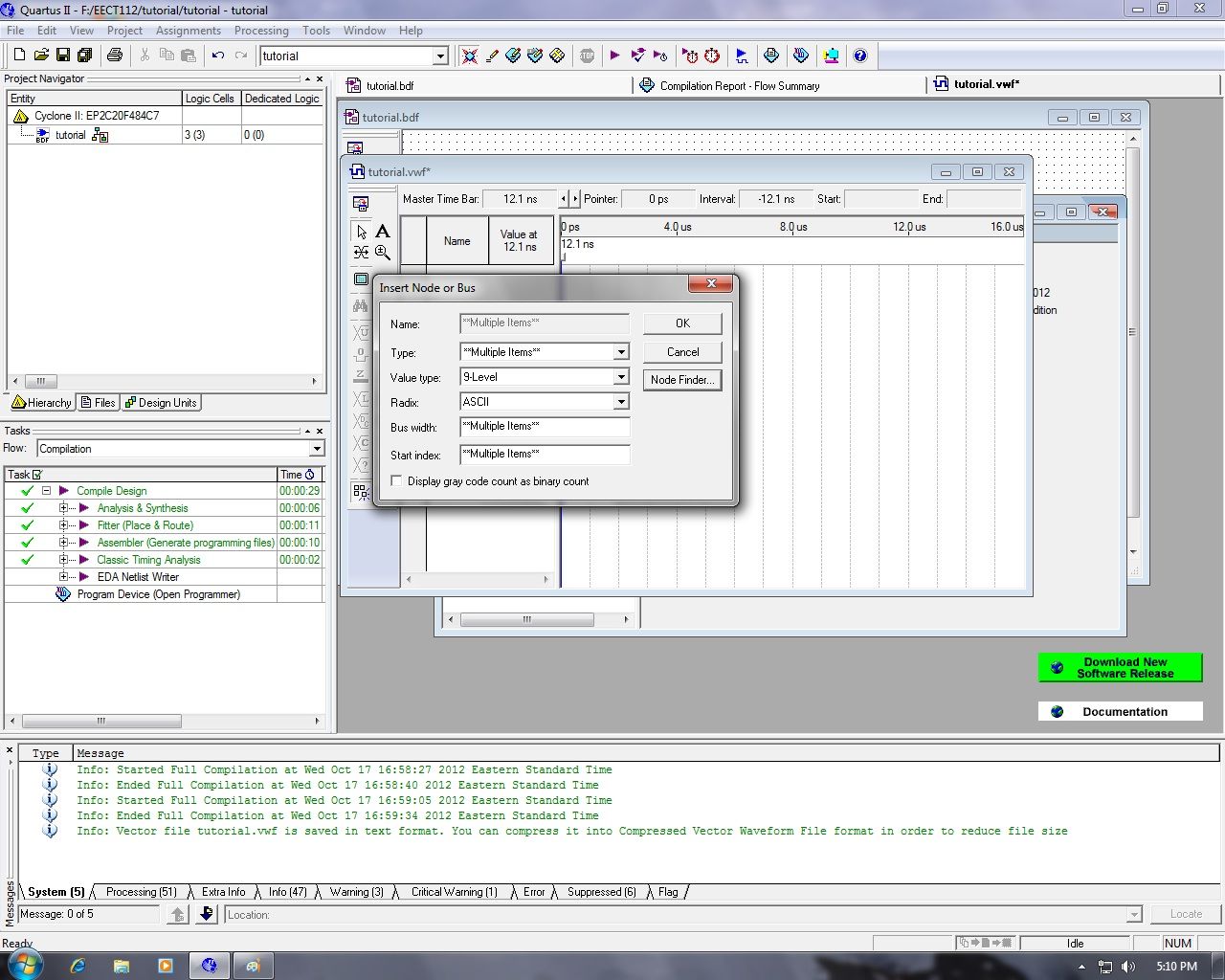Expand the Analysis & Synthesis task node

65,508
